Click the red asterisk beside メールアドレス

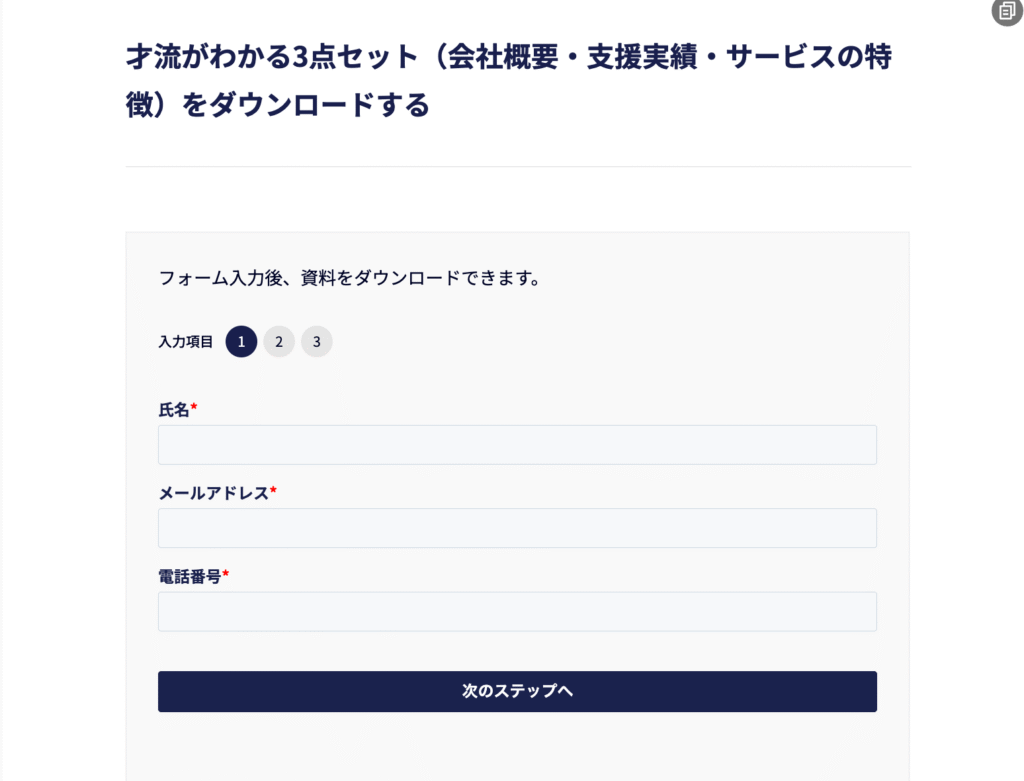point(273,491)
